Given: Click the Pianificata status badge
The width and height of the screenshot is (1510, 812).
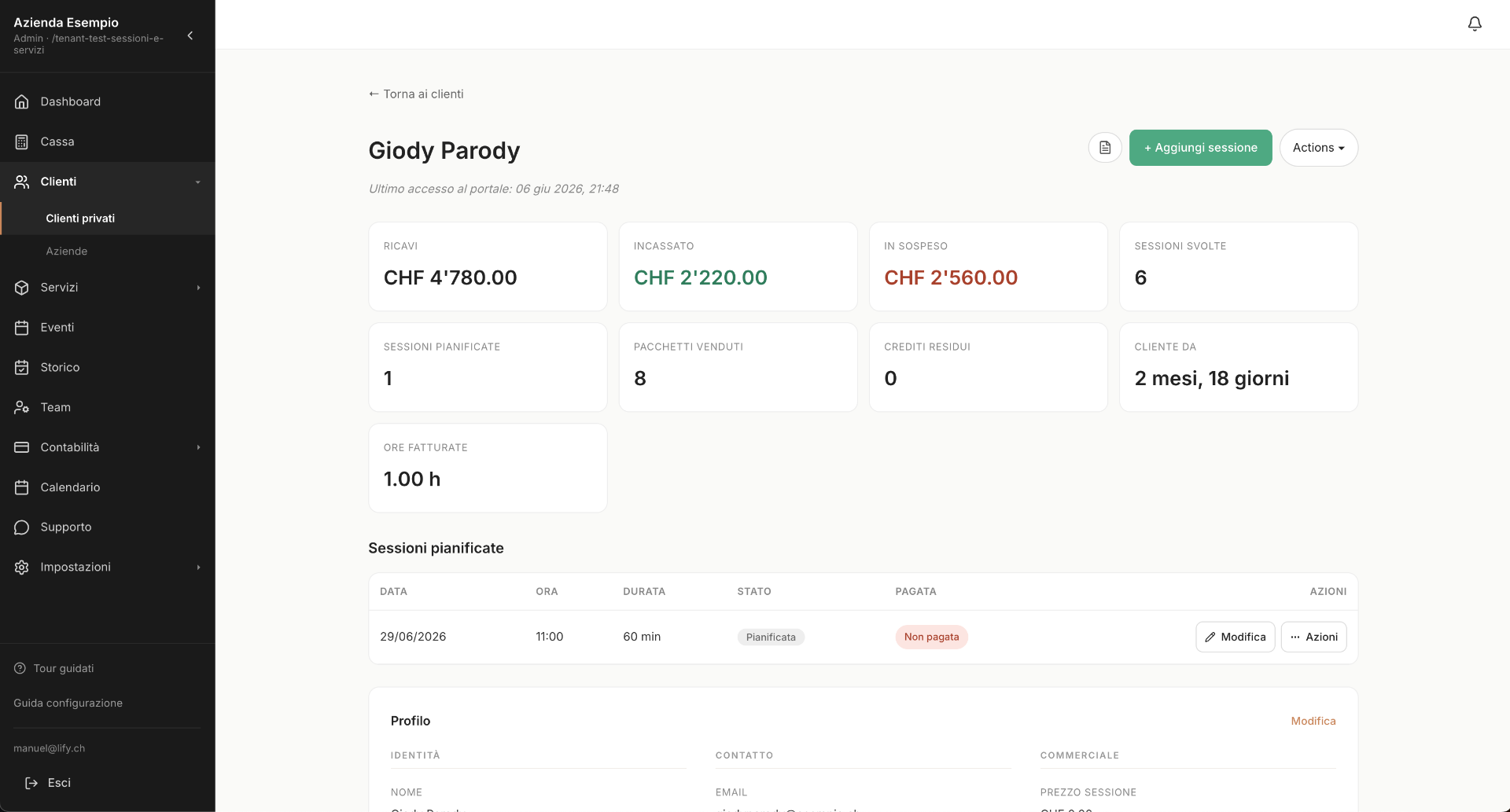Looking at the screenshot, I should coord(771,637).
